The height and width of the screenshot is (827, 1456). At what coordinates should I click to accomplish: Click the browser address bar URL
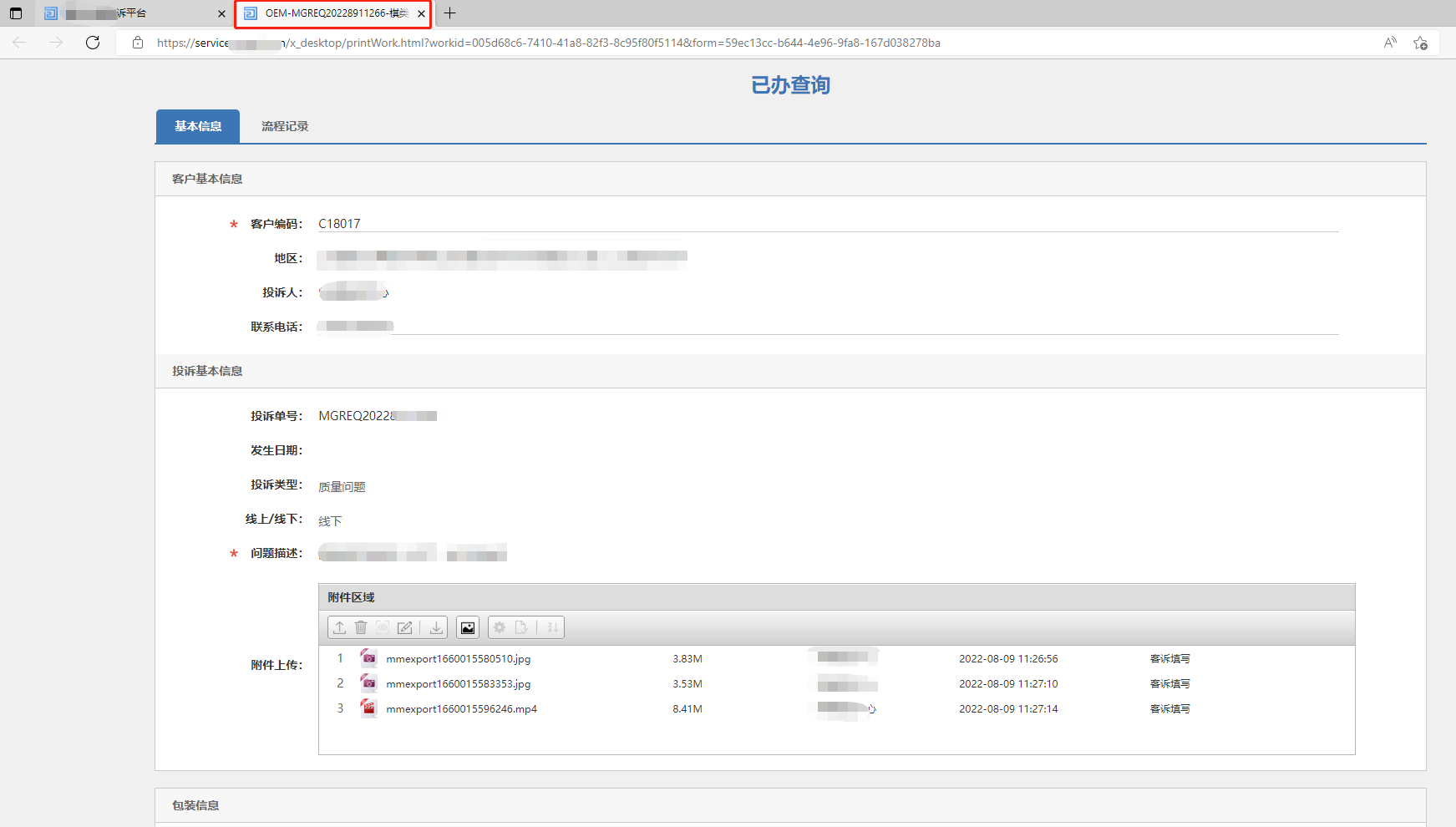(548, 43)
